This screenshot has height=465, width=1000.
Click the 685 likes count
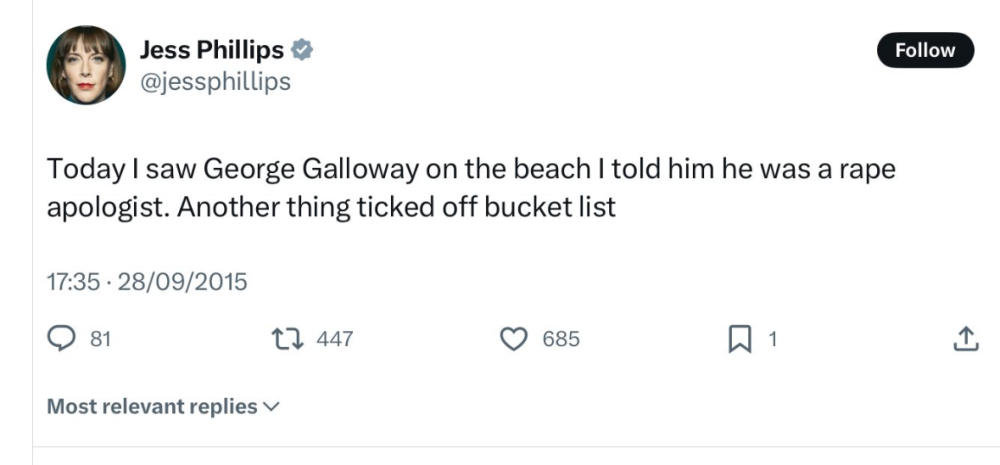click(x=561, y=340)
